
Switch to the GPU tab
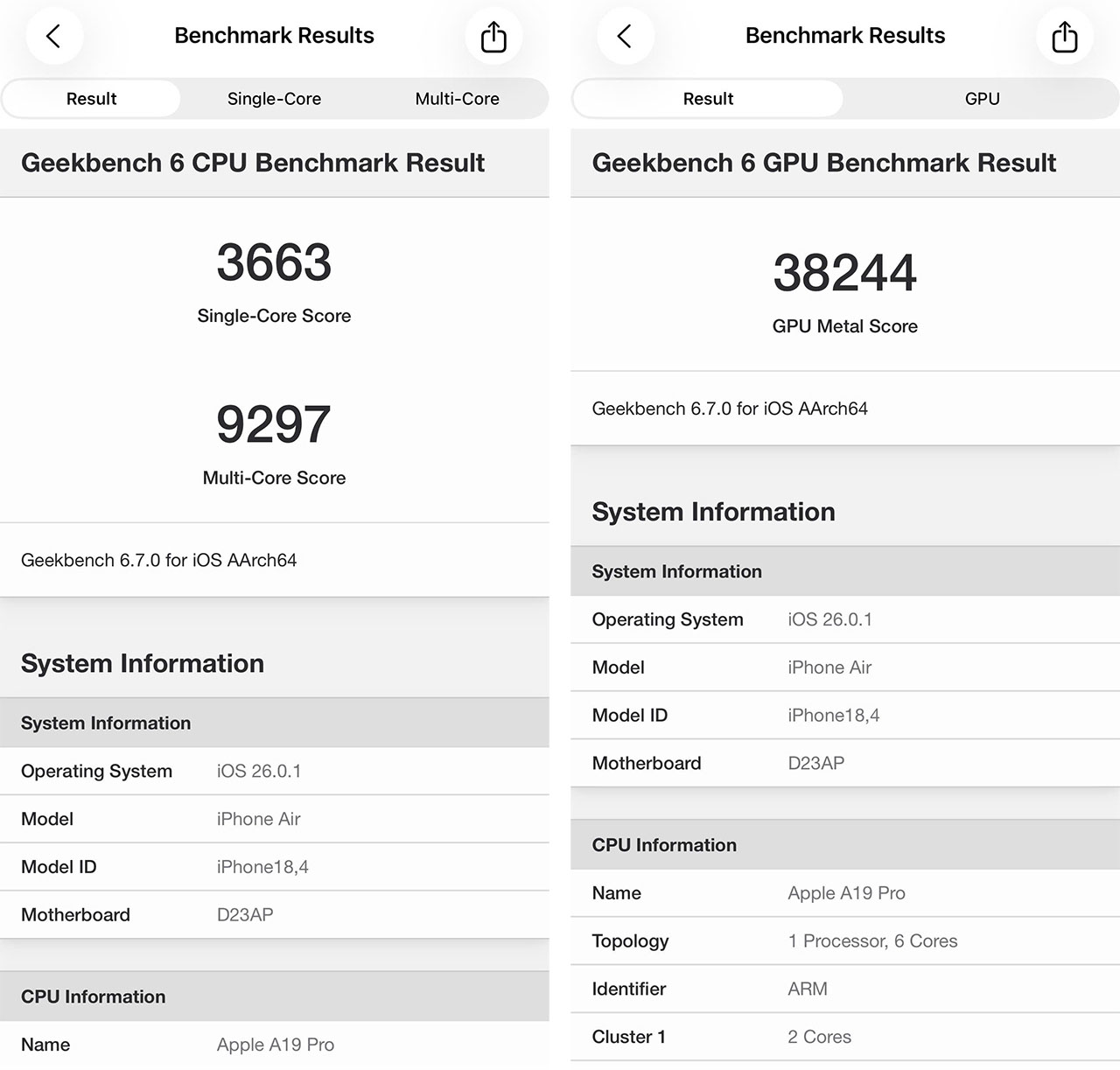[x=982, y=99]
